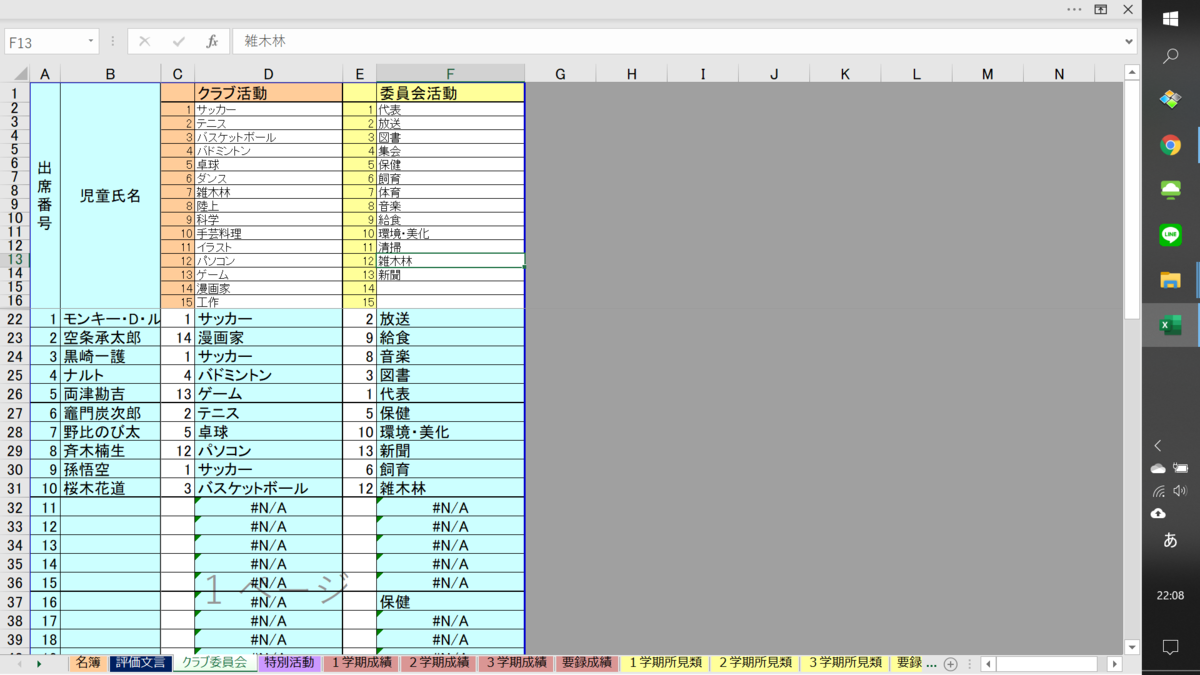
Task: Expand the formula bar chevron
Action: point(1130,42)
